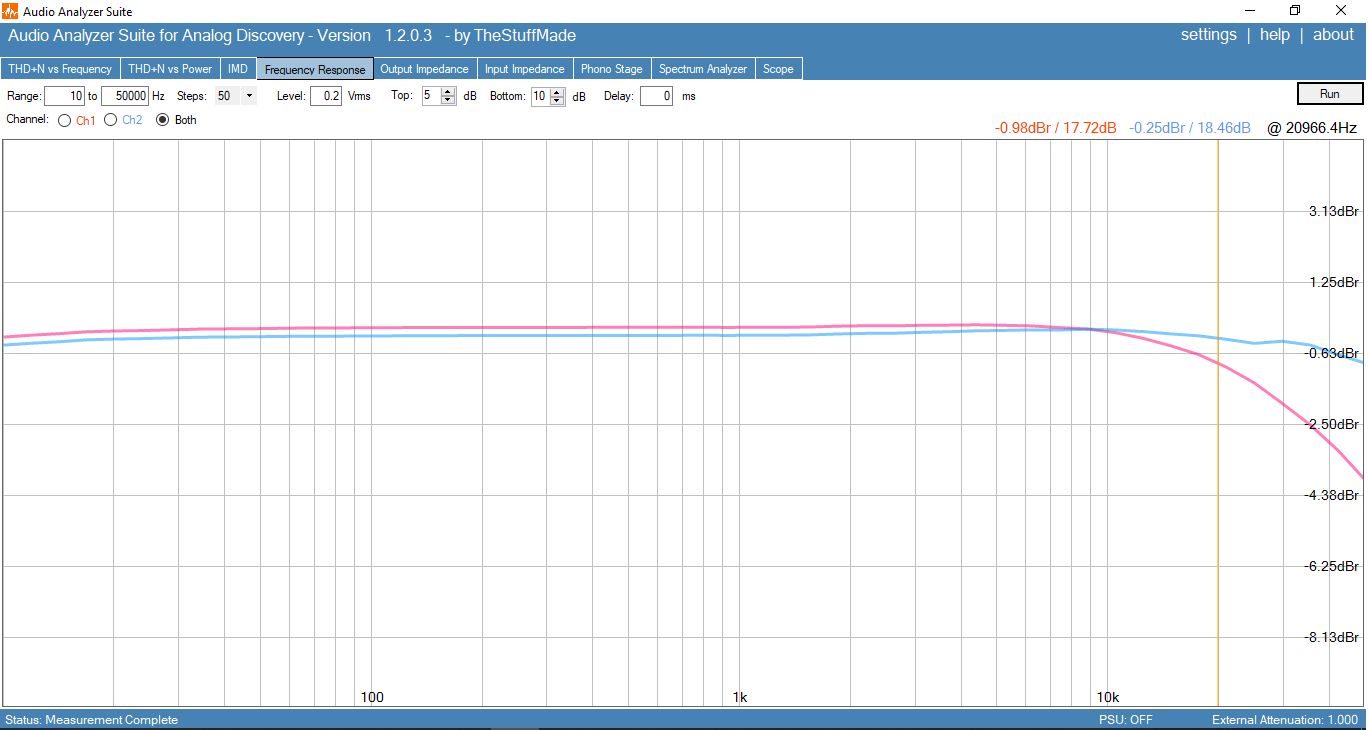Open the settings link
Screen dimensions: 1368x730
pos(1209,35)
